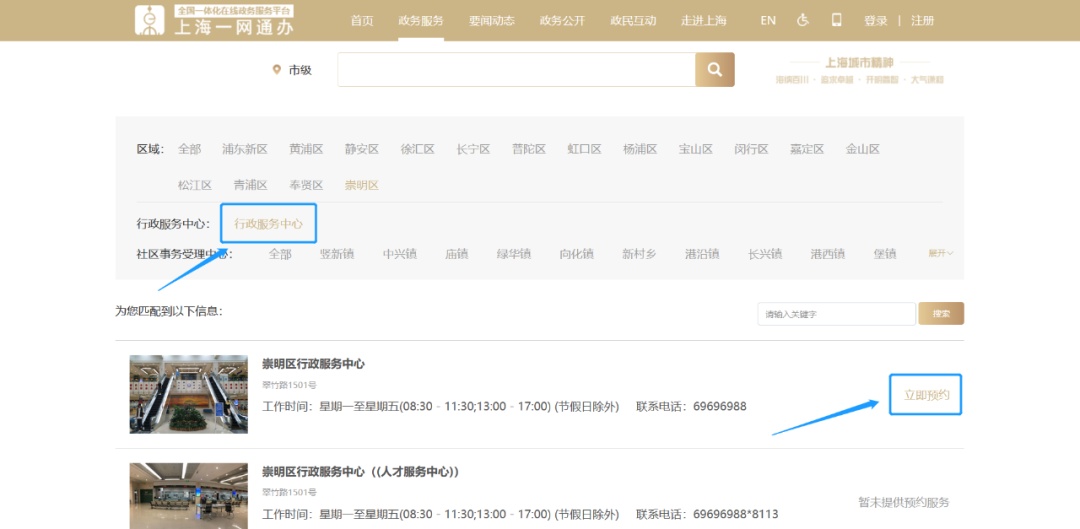Open the 崇明区行政服务中心 photo thumbnail
1080x529 pixels.
coord(189,394)
